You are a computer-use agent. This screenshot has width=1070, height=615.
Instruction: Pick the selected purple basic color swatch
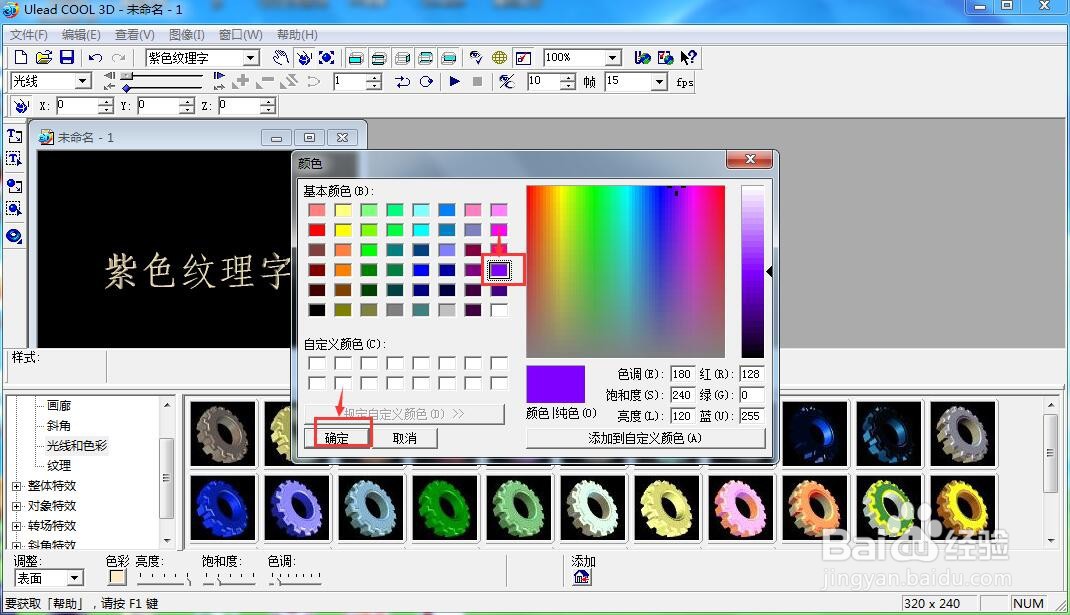click(x=499, y=270)
